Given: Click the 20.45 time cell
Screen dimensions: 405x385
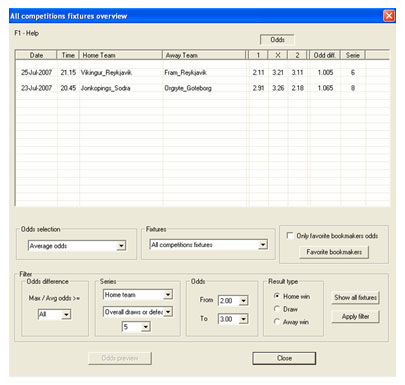Looking at the screenshot, I should 68,88.
